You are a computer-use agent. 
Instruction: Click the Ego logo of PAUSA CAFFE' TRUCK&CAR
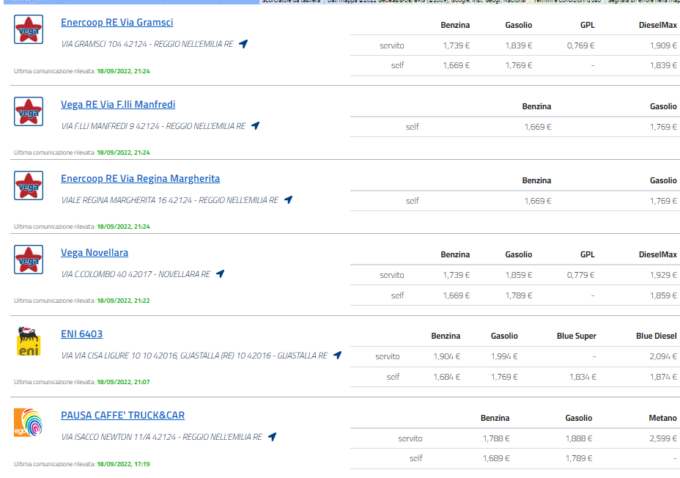(29, 423)
